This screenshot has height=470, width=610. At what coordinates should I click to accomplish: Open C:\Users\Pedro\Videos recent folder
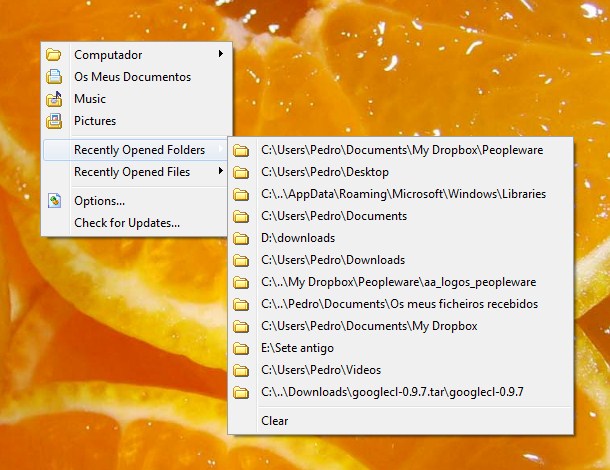click(400, 370)
